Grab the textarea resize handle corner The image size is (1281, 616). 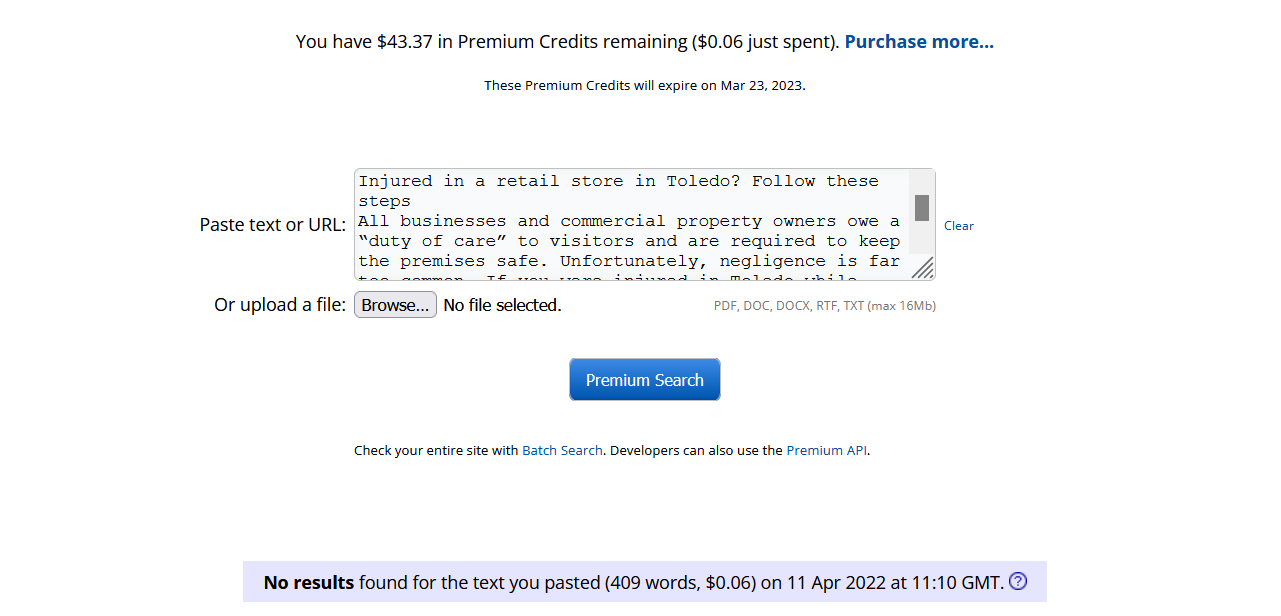(923, 268)
